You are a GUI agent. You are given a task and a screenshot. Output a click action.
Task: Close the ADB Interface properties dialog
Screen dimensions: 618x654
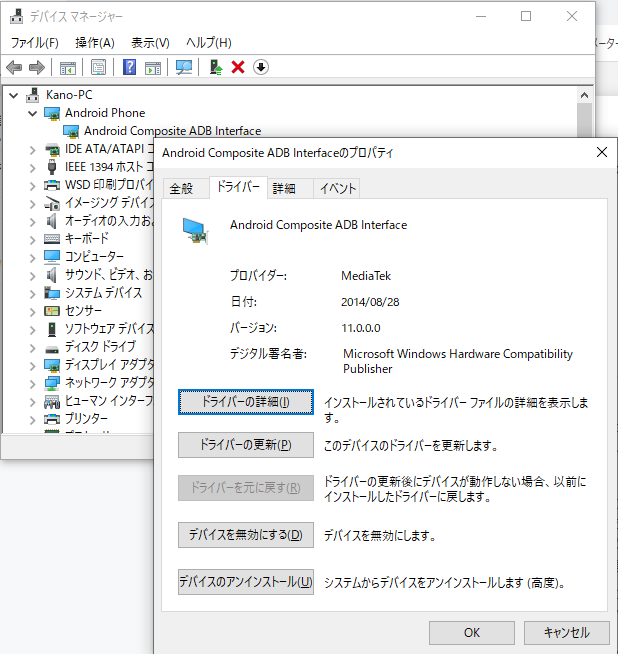tap(602, 152)
